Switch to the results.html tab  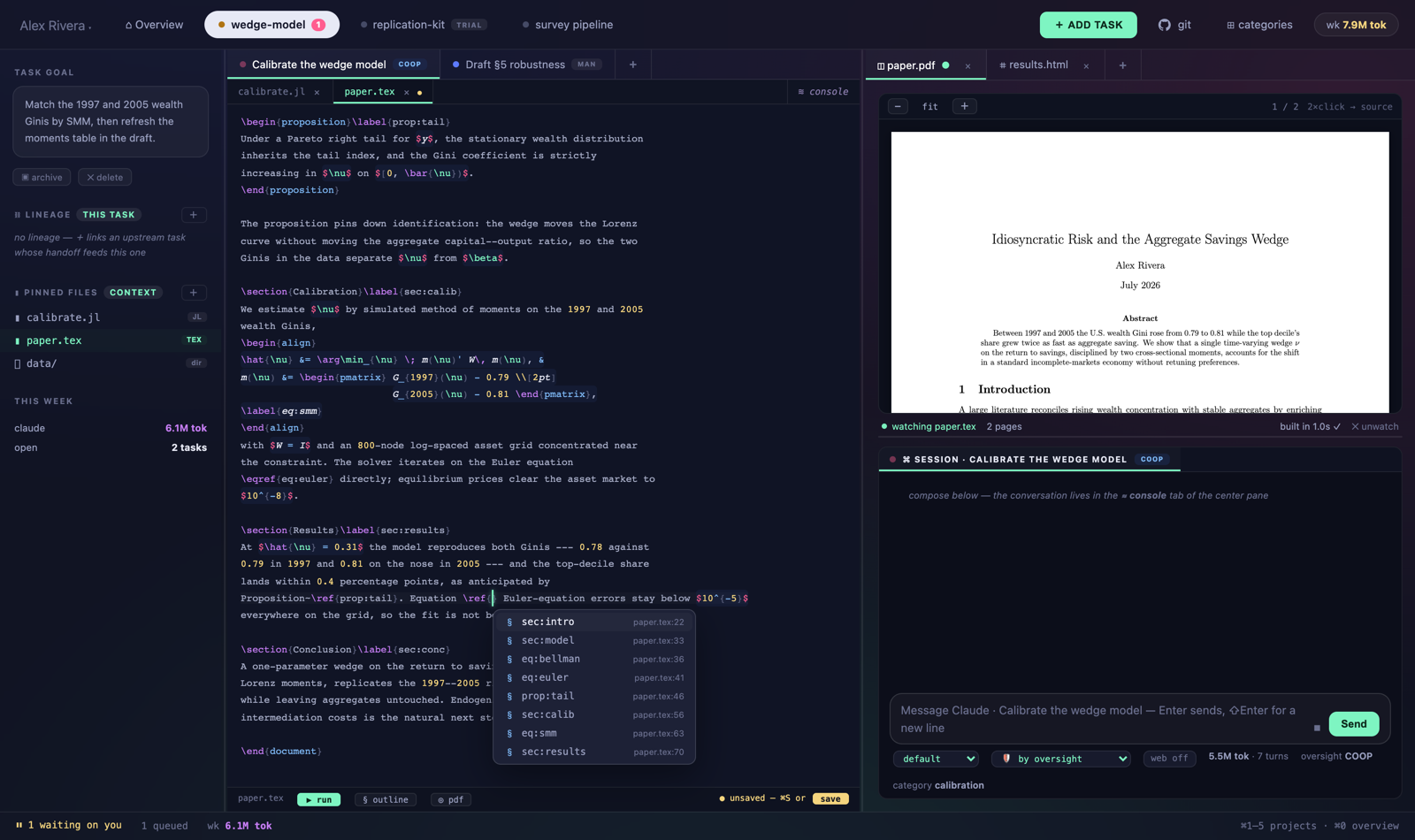coord(1033,65)
